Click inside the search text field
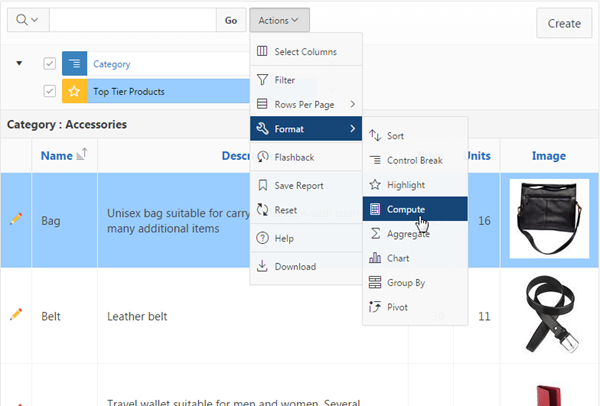Viewport: 600px width, 406px height. (132, 20)
